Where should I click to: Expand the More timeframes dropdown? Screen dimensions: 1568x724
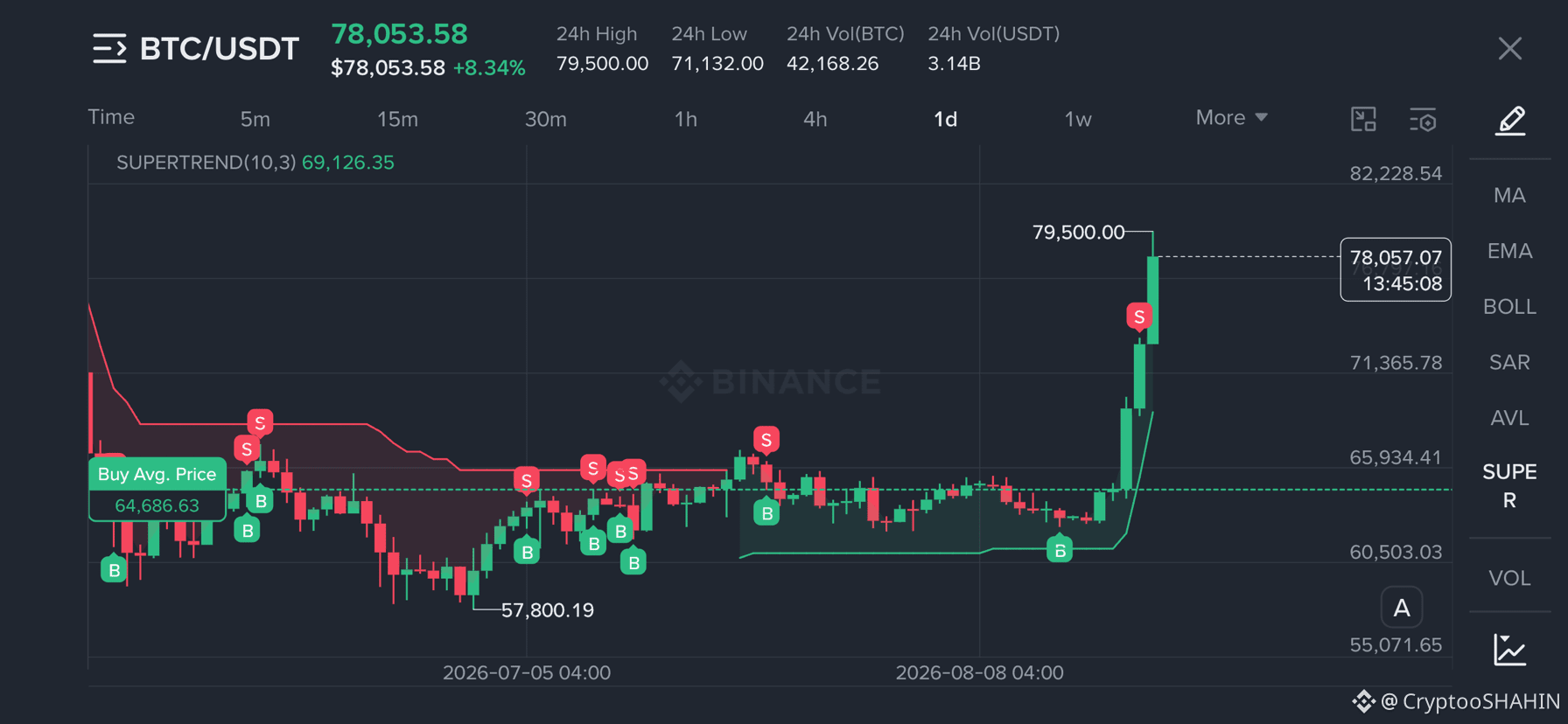pyautogui.click(x=1231, y=118)
